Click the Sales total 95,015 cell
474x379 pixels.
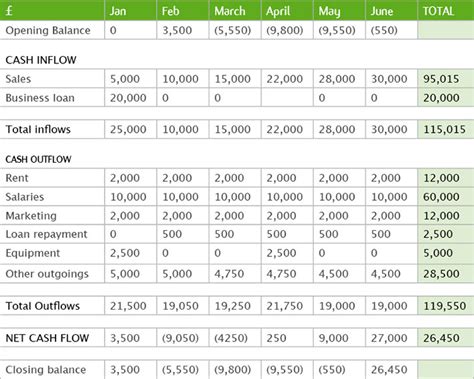pyautogui.click(x=446, y=79)
